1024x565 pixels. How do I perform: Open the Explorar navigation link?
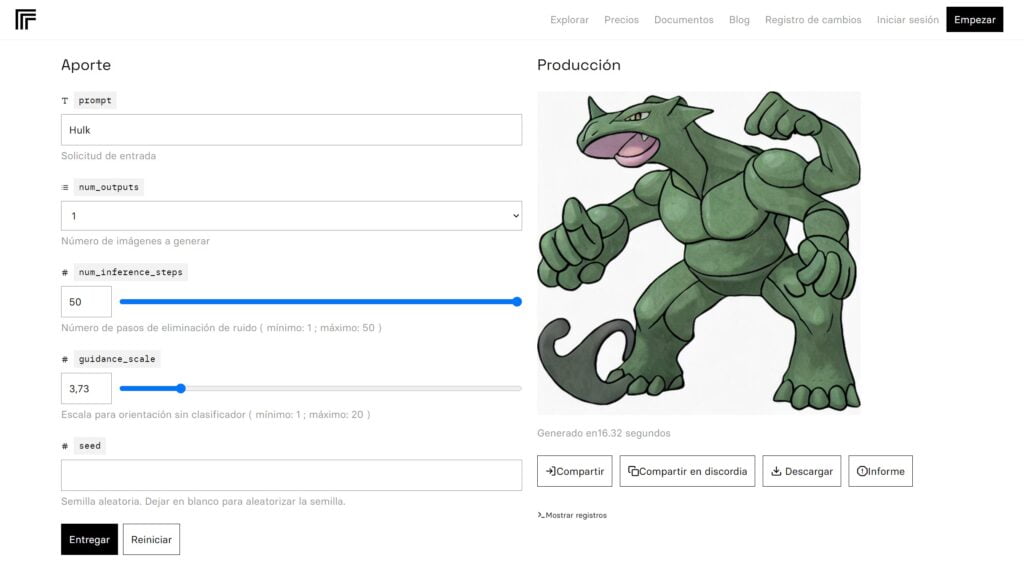tap(569, 20)
